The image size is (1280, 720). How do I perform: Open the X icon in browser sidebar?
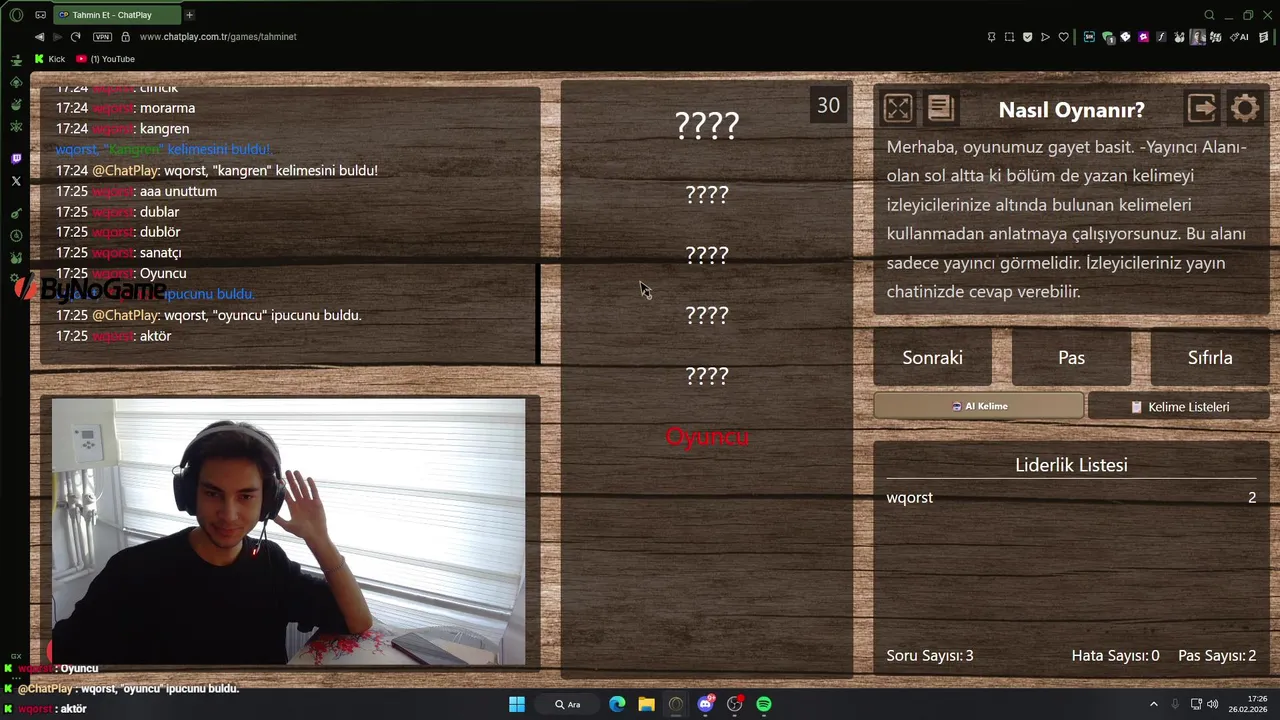tap(16, 181)
